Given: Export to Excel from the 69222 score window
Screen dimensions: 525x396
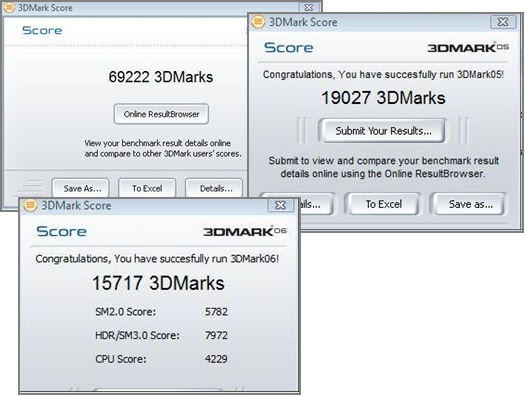Looking at the screenshot, I should point(147,188).
